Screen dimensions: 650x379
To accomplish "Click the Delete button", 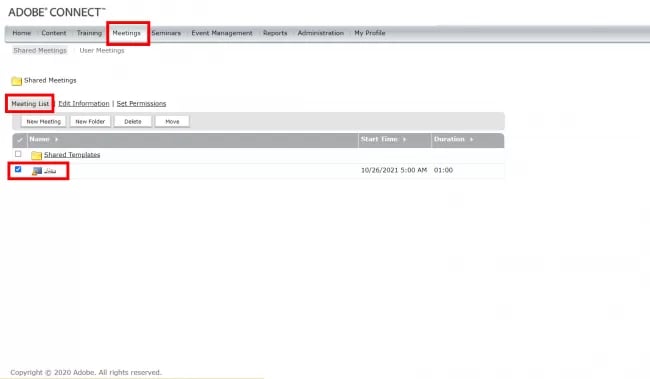I will point(133,121).
